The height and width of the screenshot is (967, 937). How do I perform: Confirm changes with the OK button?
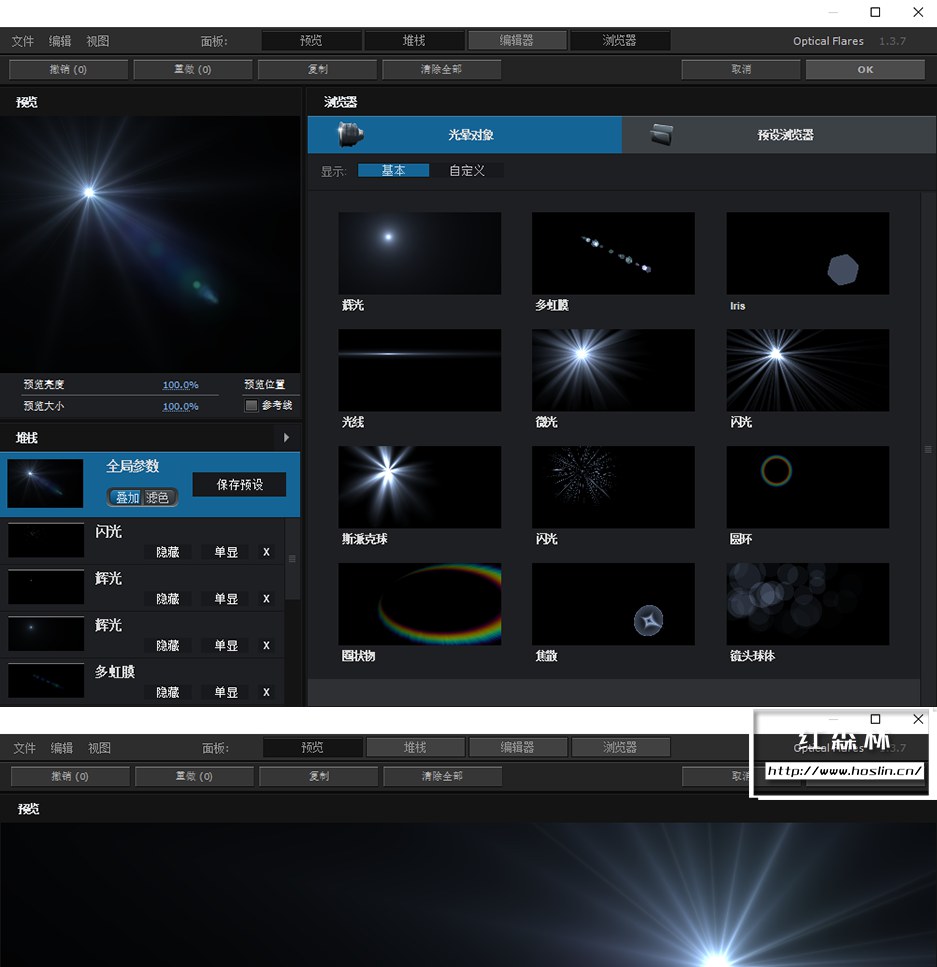pos(865,69)
